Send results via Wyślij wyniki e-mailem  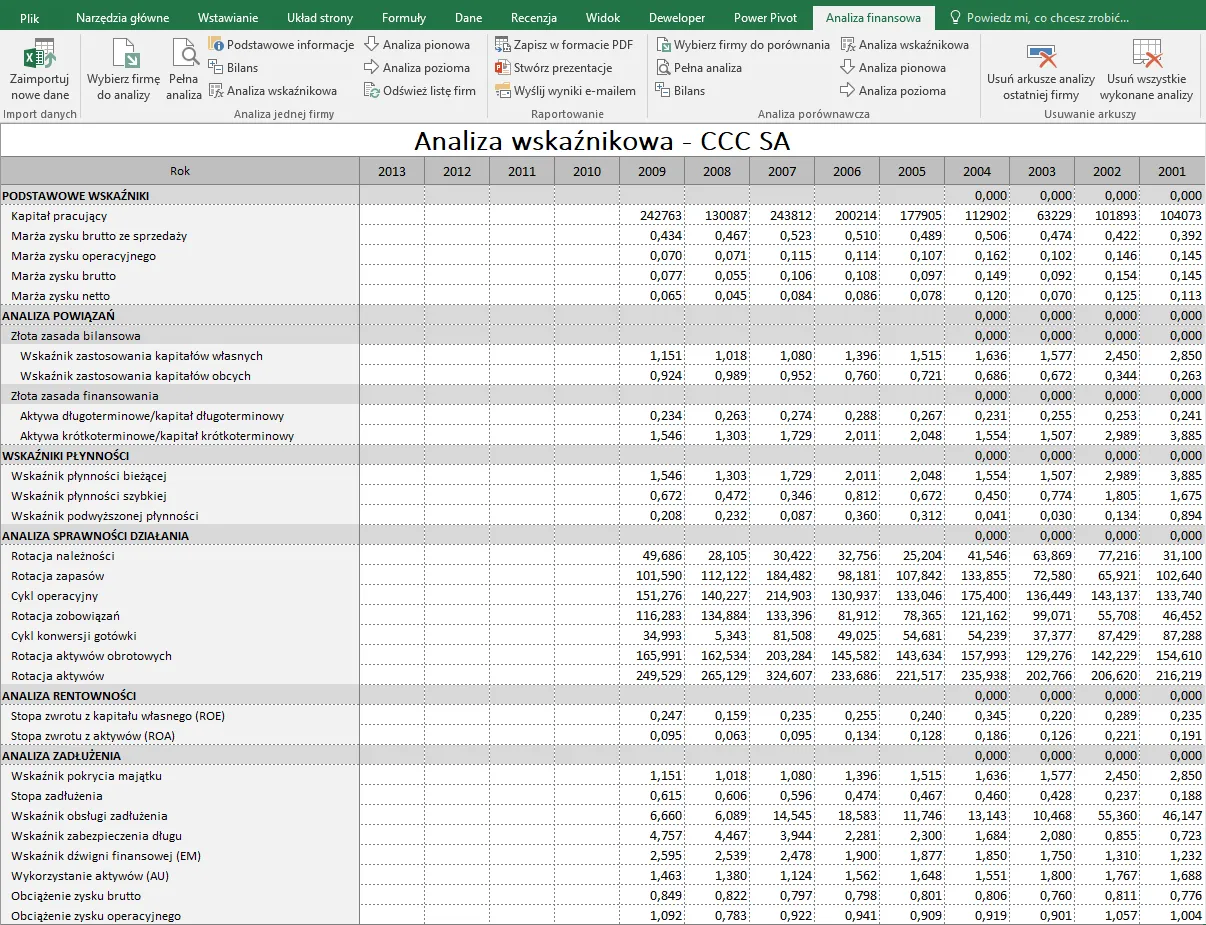501,89
